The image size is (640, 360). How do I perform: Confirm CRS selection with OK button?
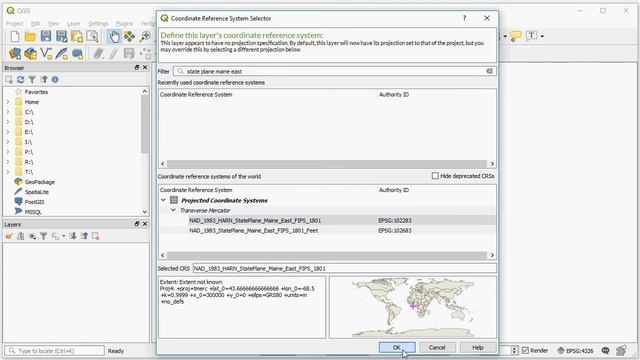coord(397,347)
